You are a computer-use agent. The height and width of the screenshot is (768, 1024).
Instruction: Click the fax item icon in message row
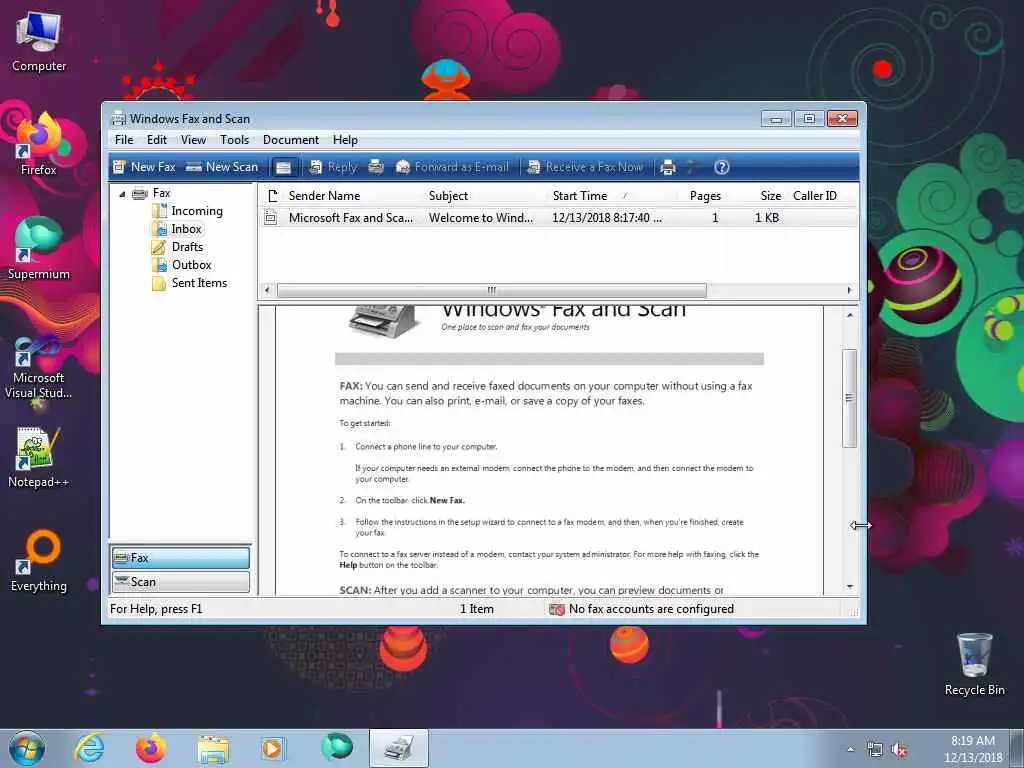click(270, 218)
